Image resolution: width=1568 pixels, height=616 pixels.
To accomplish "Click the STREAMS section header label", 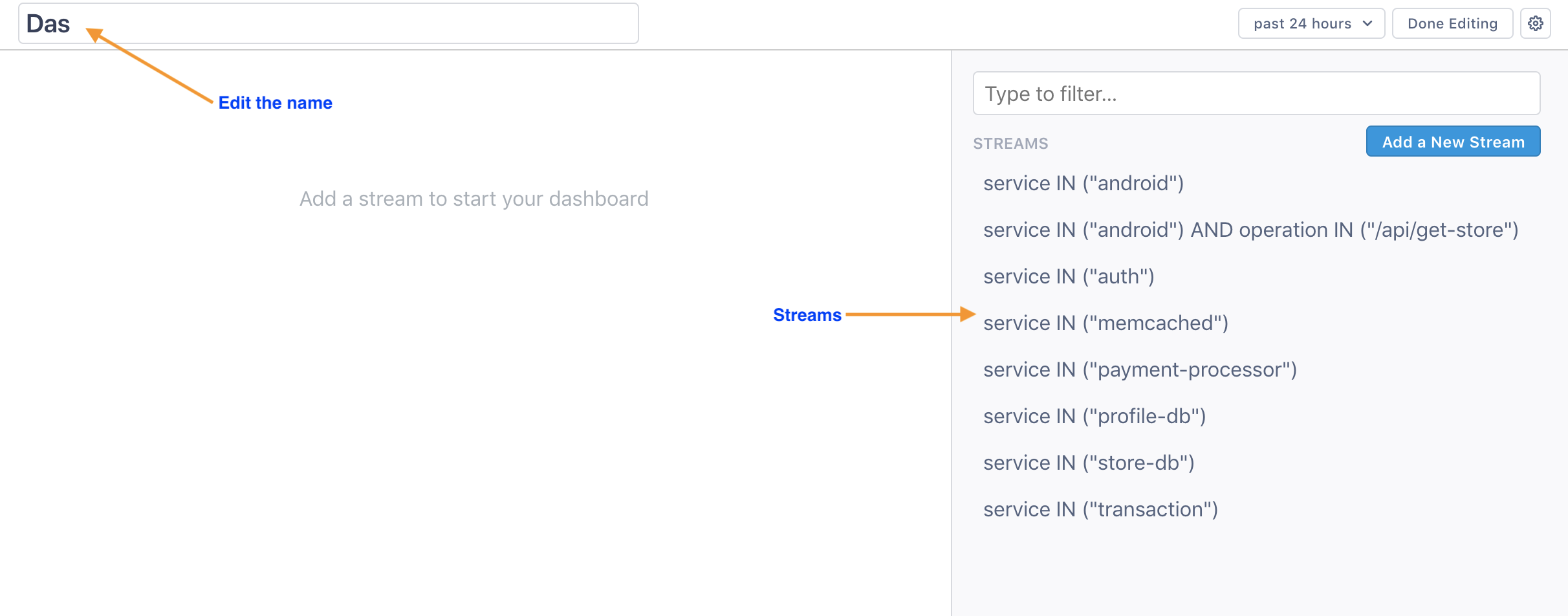I will (x=1010, y=143).
